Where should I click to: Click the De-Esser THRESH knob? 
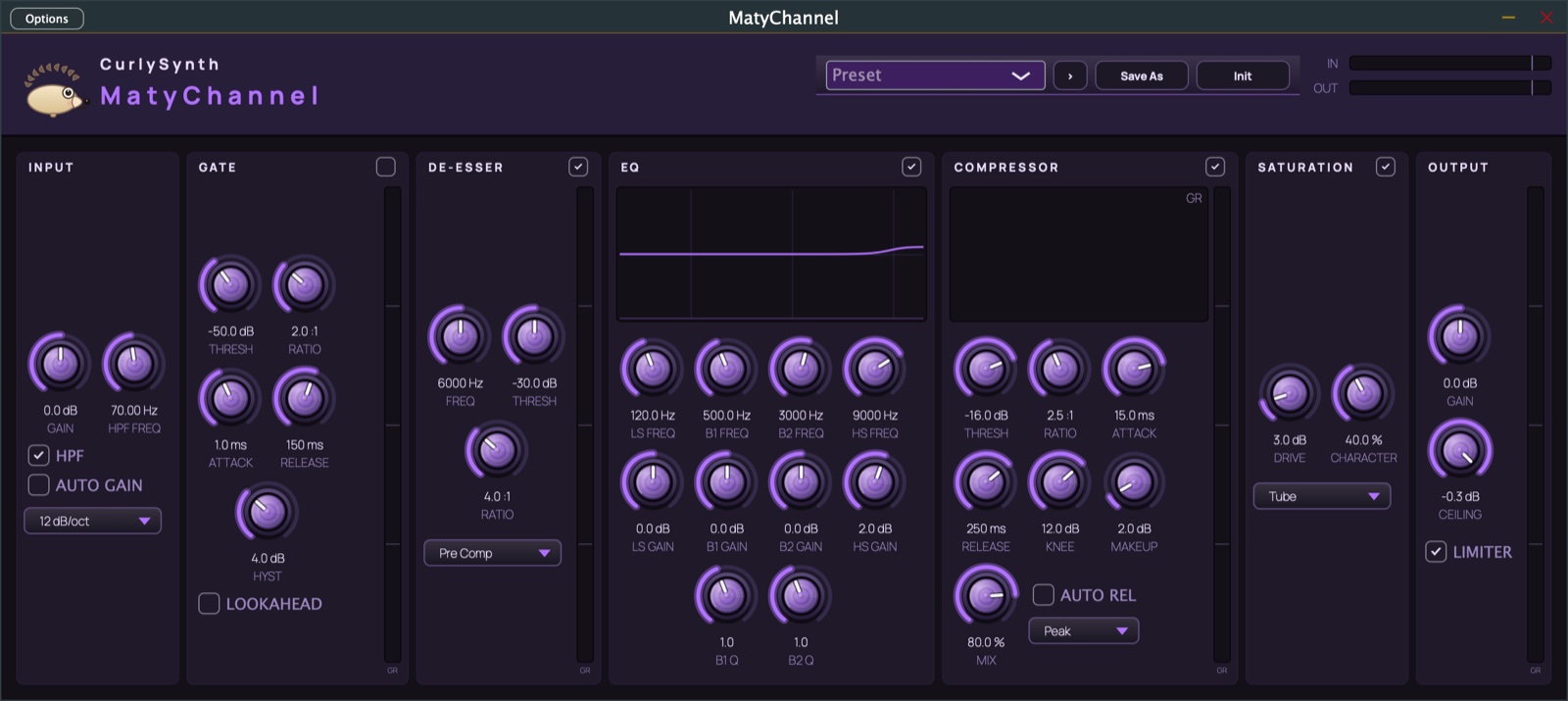pyautogui.click(x=534, y=336)
